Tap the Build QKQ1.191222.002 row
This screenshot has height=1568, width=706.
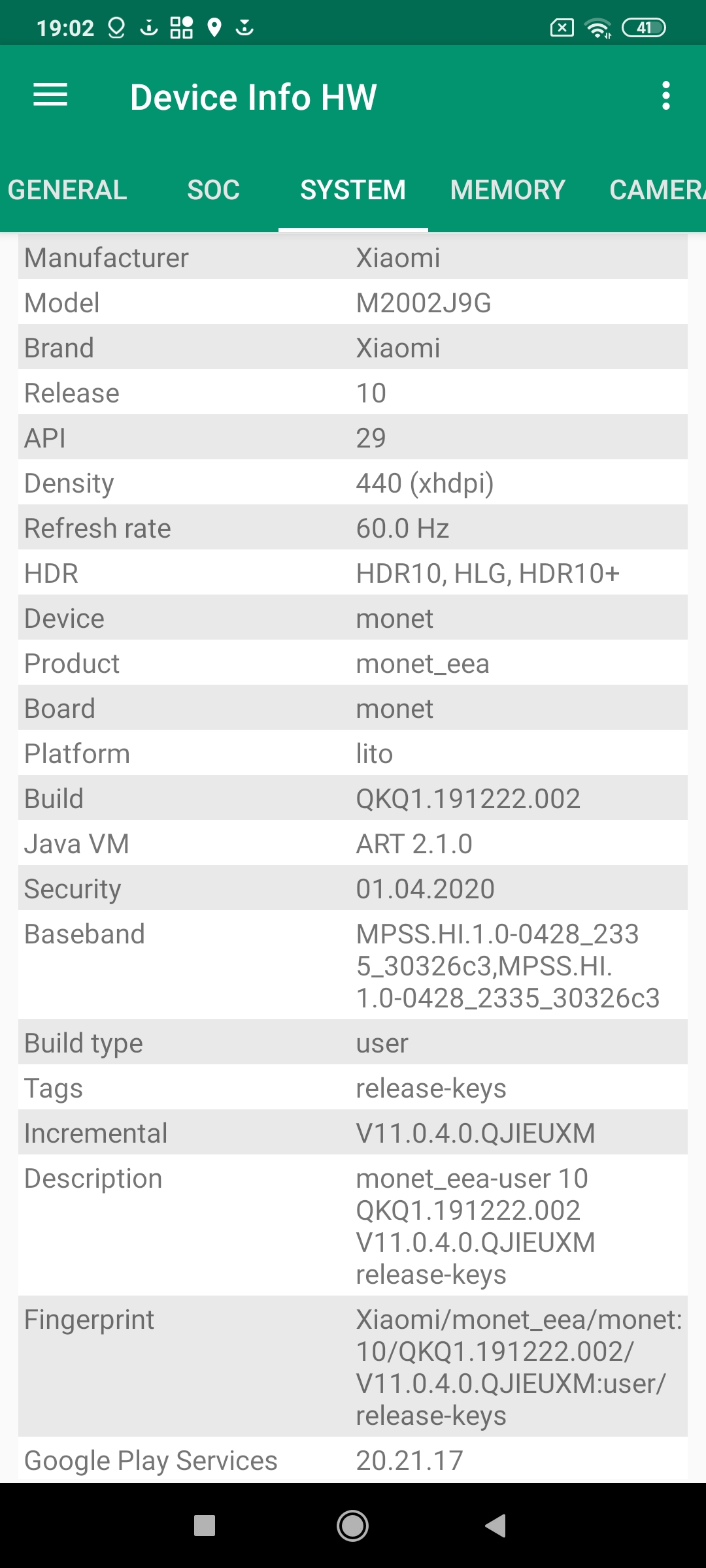[353, 798]
